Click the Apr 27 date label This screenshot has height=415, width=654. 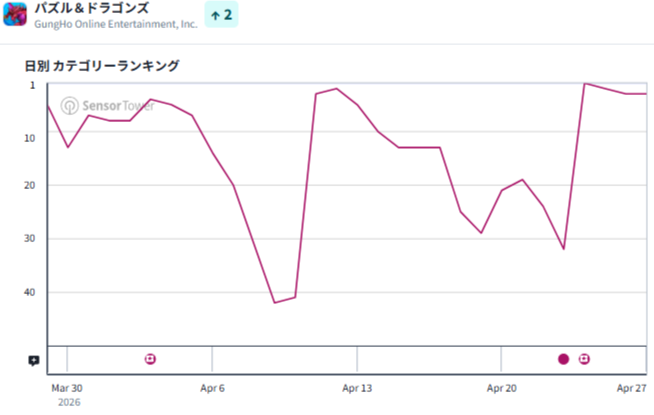click(x=632, y=388)
